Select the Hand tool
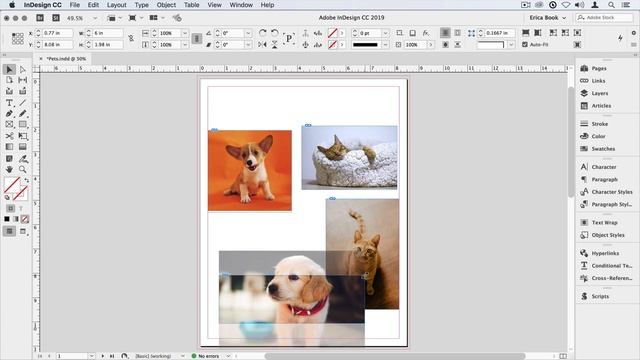The height and width of the screenshot is (360, 640). click(x=9, y=169)
